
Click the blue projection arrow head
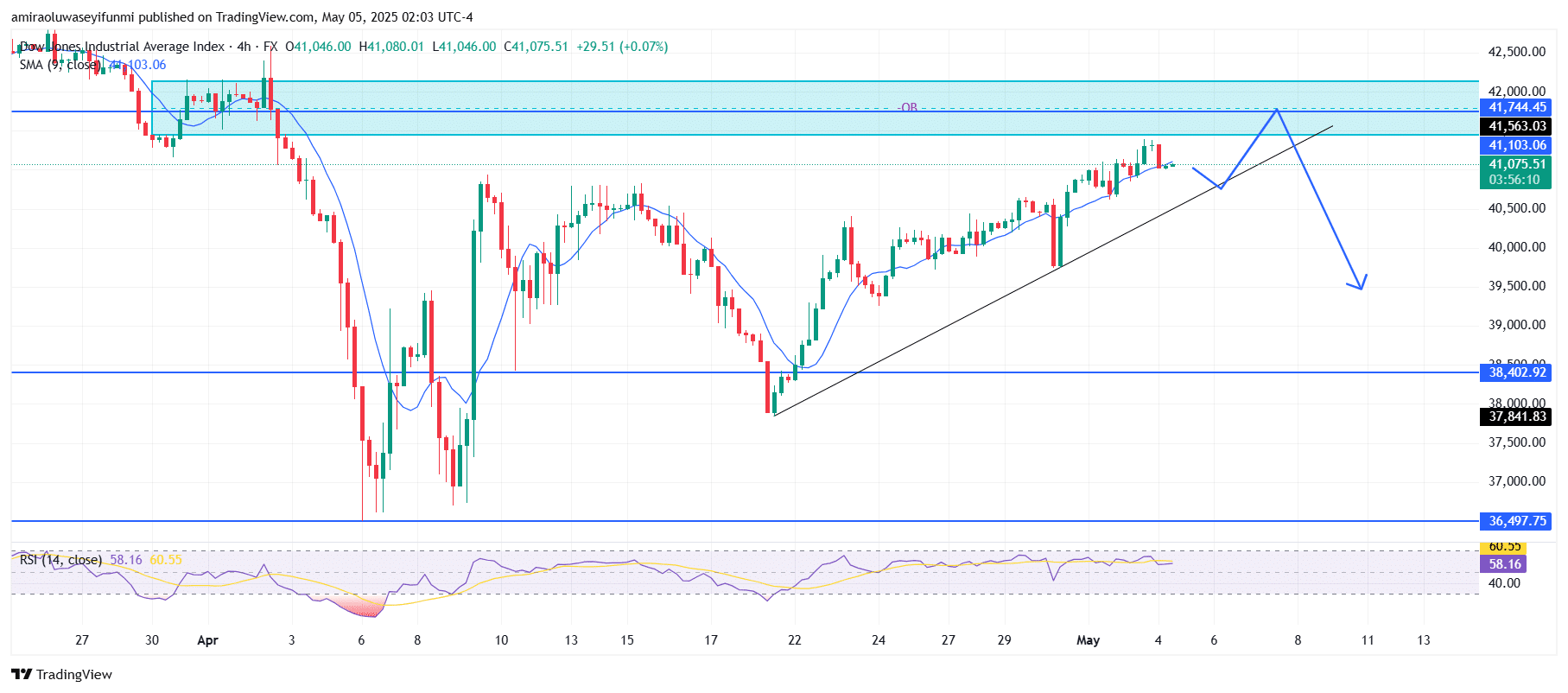(1361, 284)
